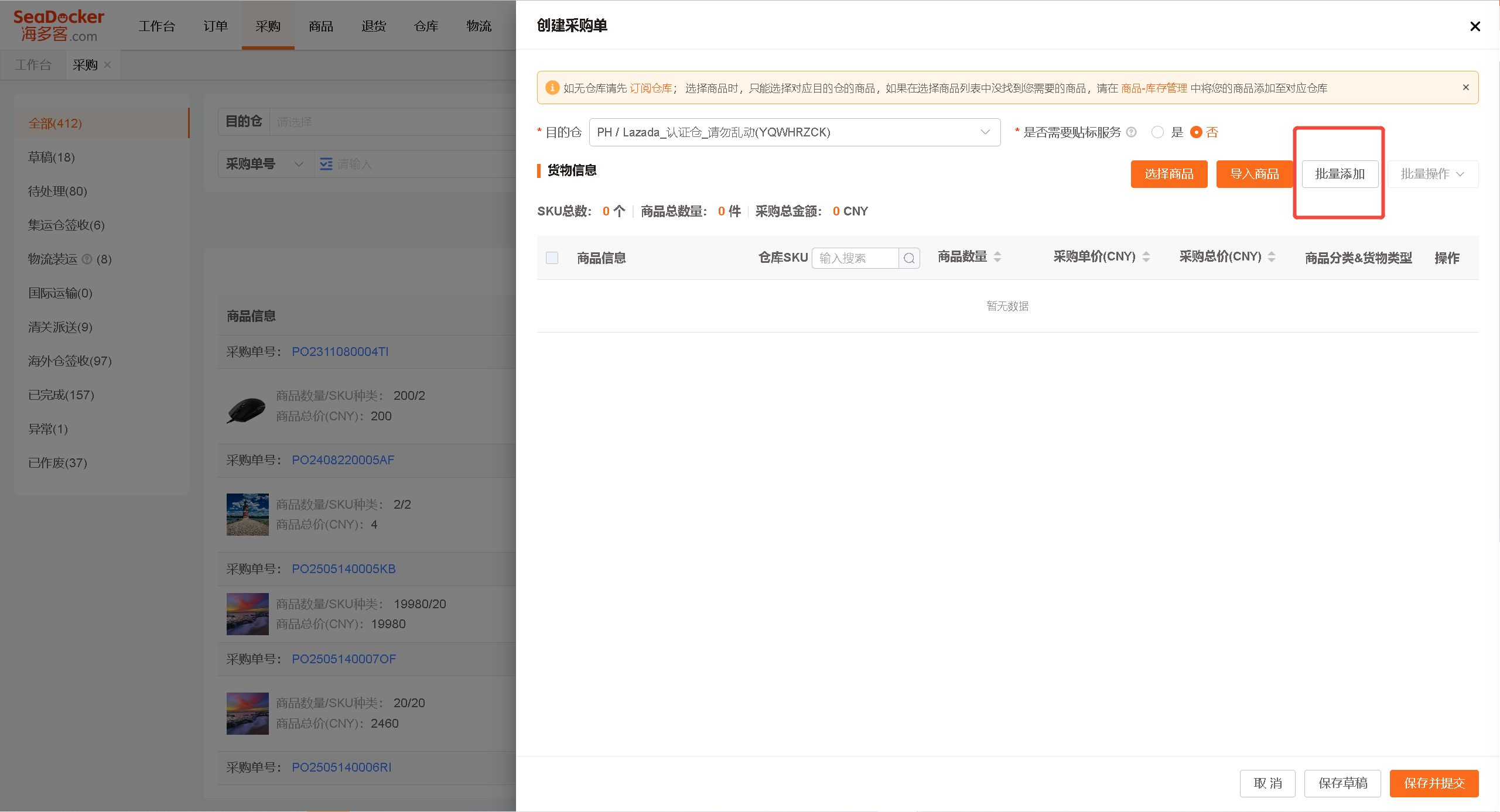
Task: Filter by 已完成(157) status
Action: pos(102,395)
